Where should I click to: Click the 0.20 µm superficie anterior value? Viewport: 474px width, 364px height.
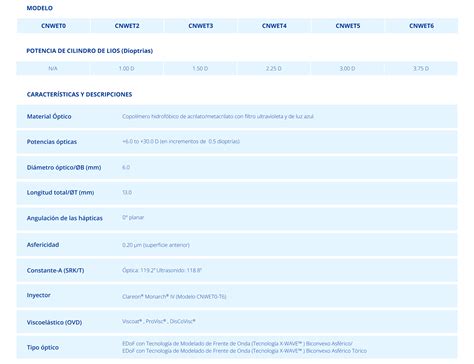pyautogui.click(x=156, y=245)
